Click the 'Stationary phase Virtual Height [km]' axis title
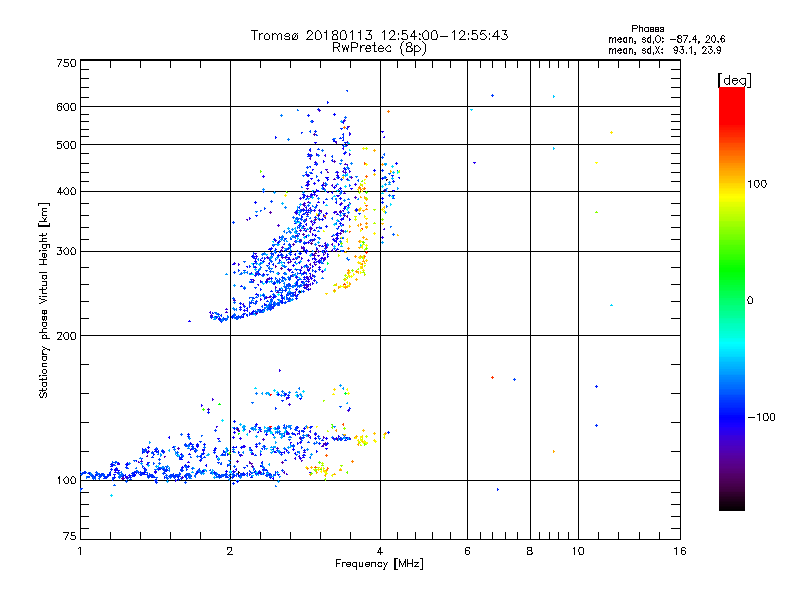800x600 pixels. pos(44,300)
